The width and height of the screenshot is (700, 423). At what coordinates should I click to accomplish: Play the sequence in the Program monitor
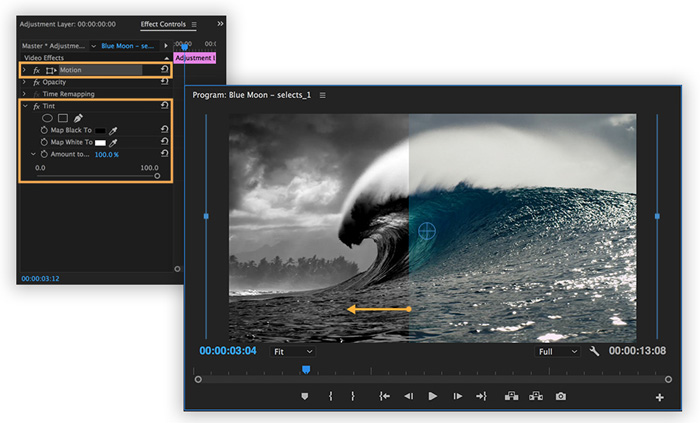point(432,396)
